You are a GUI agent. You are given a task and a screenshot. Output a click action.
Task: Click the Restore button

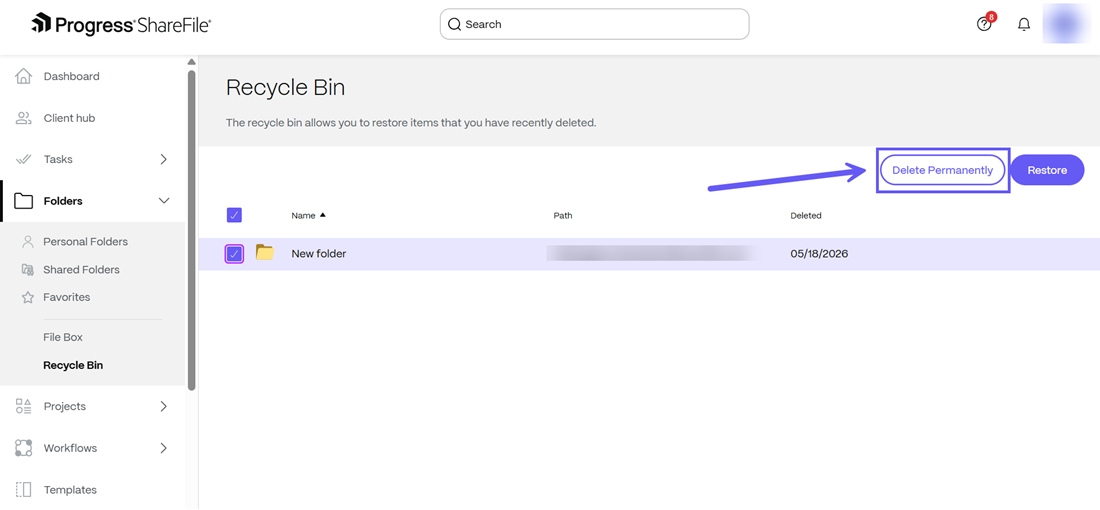tap(1047, 170)
